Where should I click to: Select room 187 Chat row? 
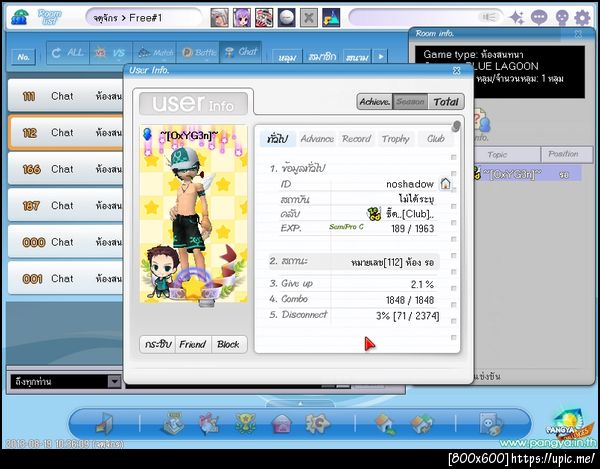(x=65, y=205)
